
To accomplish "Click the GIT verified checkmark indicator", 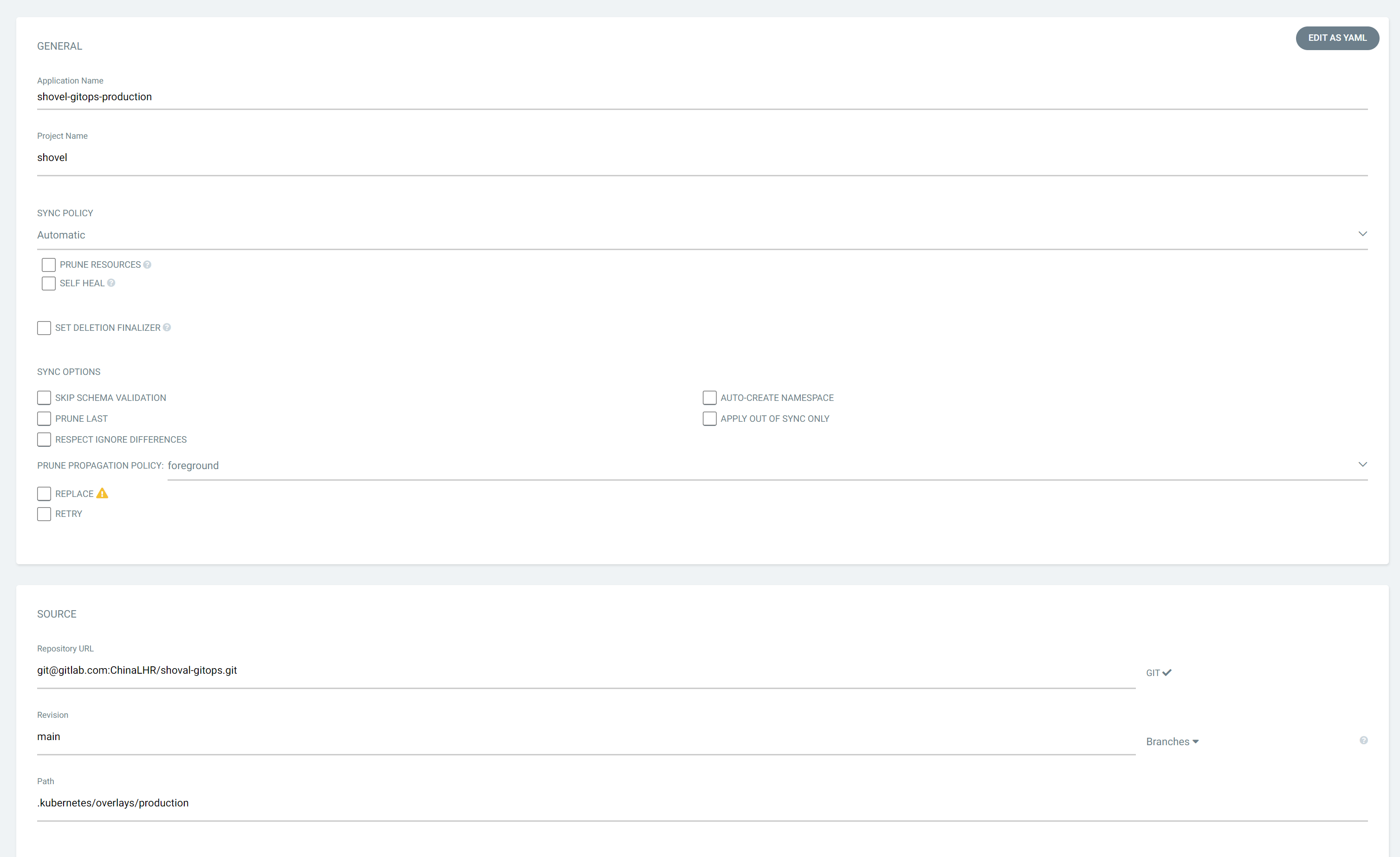I will 1167,672.
